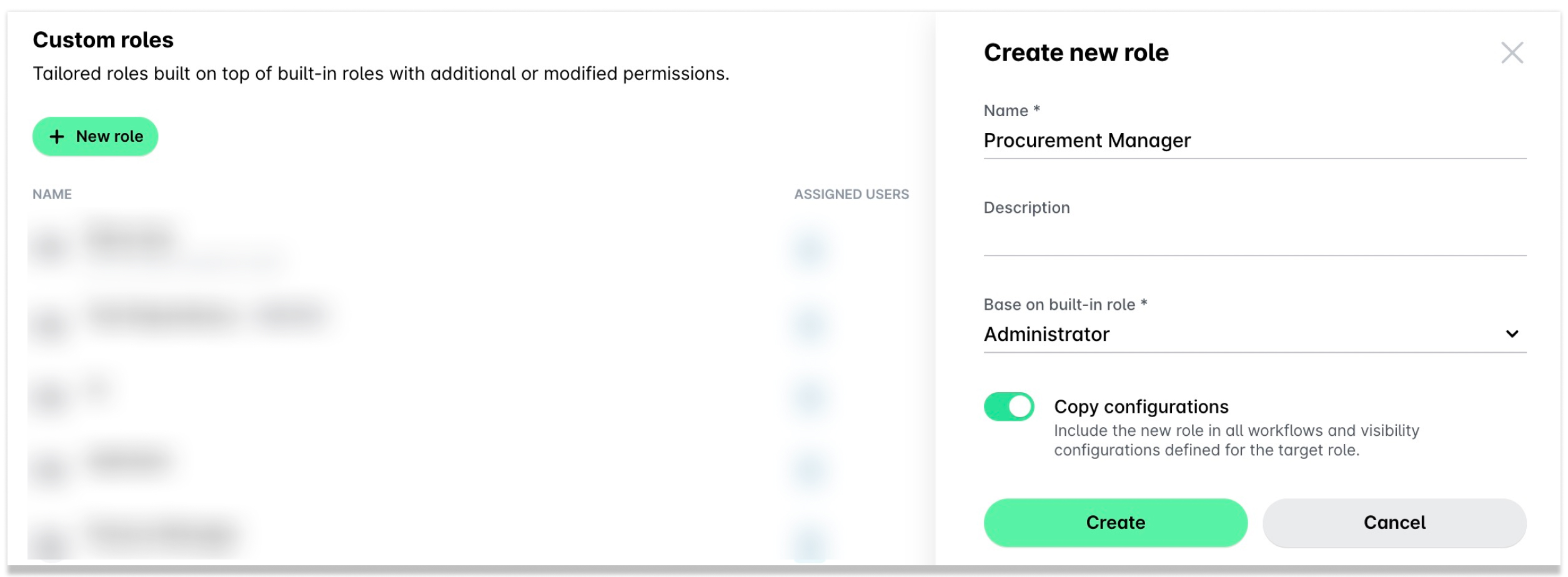Screen dimensions: 1568x577
Task: Click the last visible role row
Action: pyautogui.click(x=187, y=534)
